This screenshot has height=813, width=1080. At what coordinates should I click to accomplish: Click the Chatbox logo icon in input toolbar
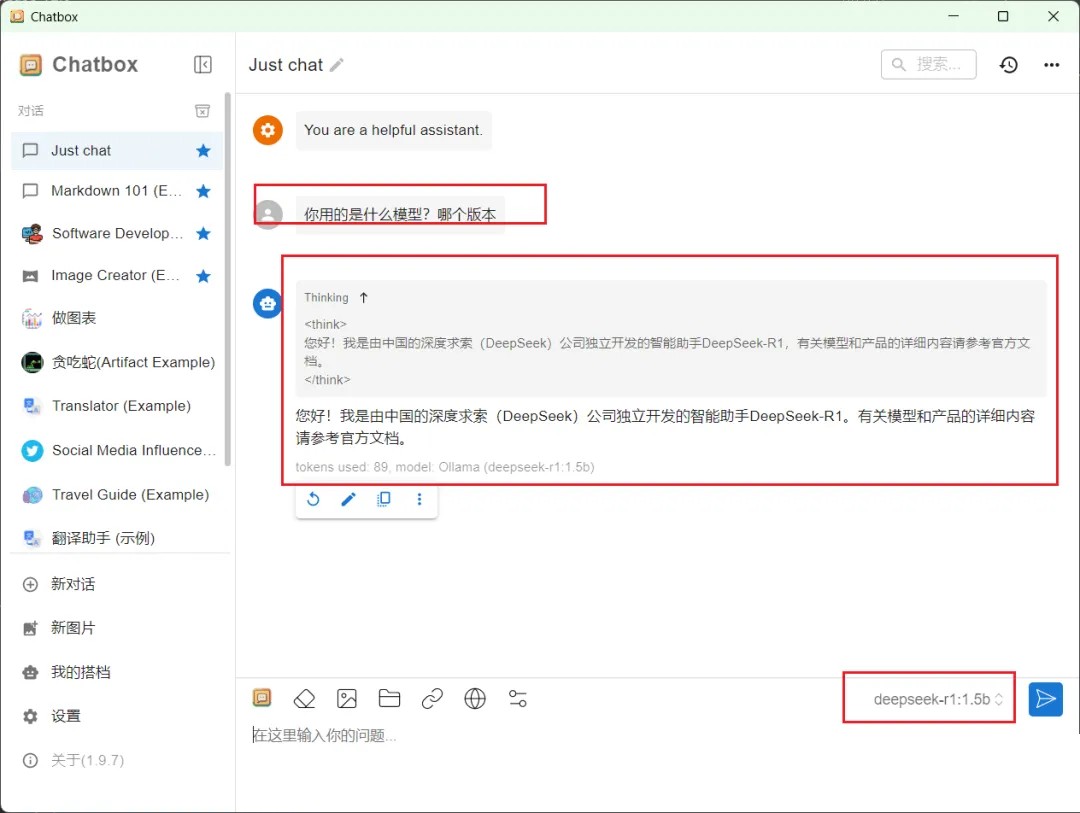click(x=262, y=699)
